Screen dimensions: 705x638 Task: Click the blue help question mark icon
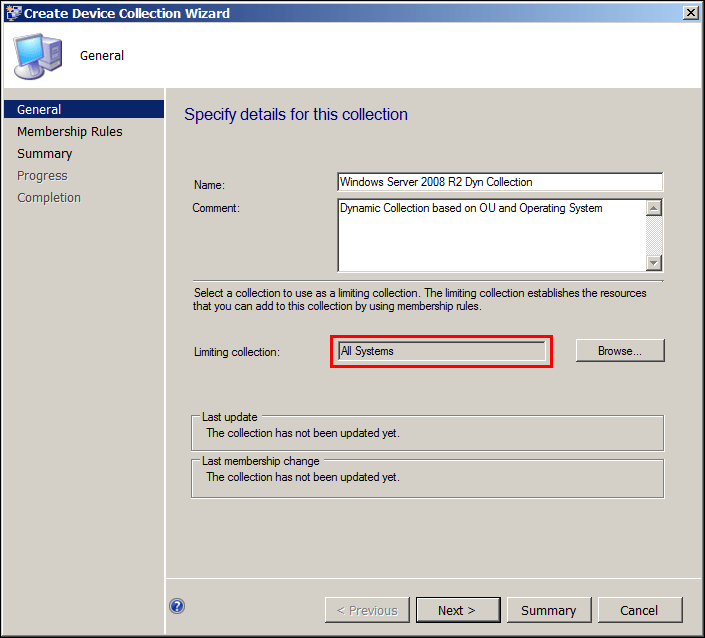(x=177, y=606)
